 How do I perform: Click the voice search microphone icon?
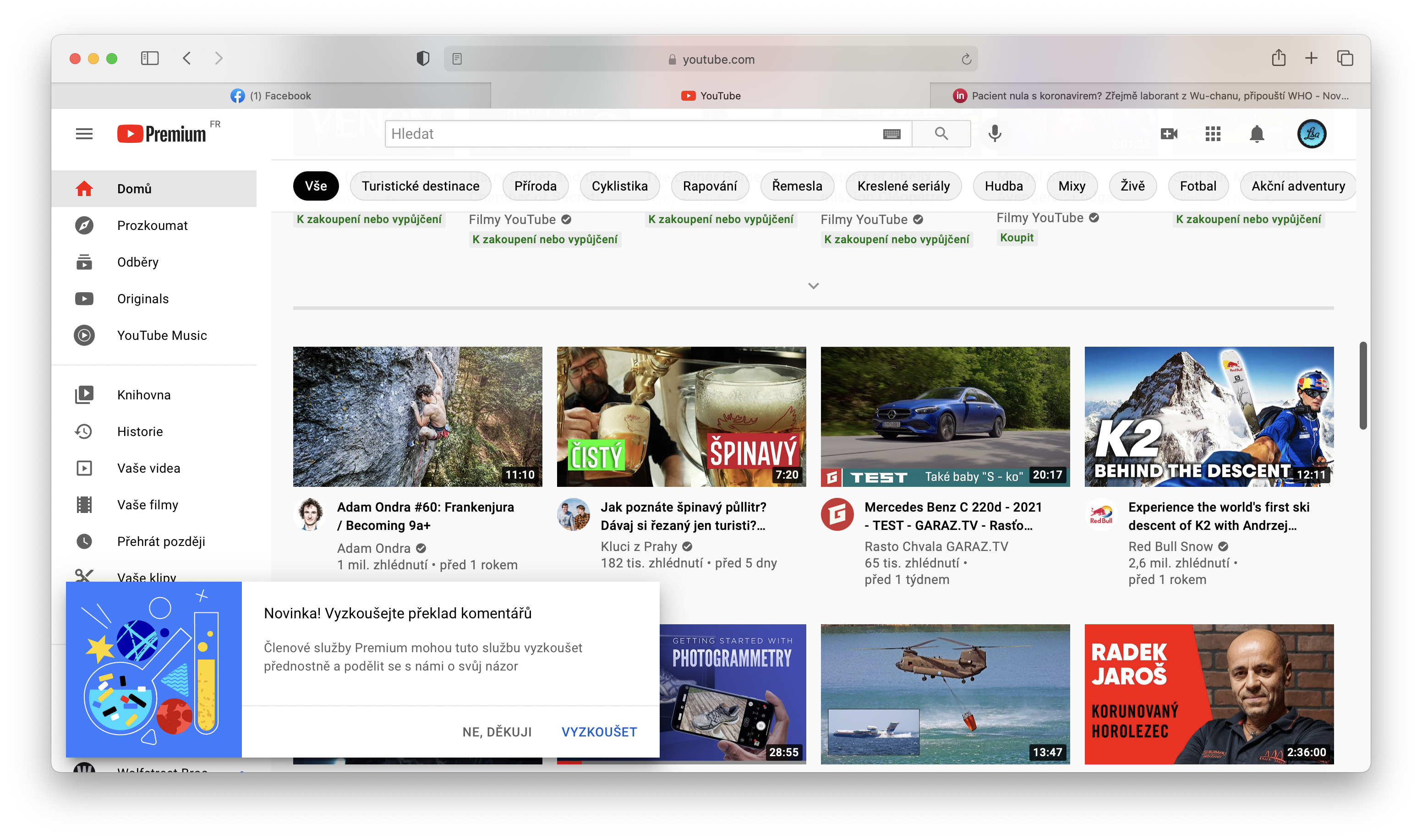995,134
